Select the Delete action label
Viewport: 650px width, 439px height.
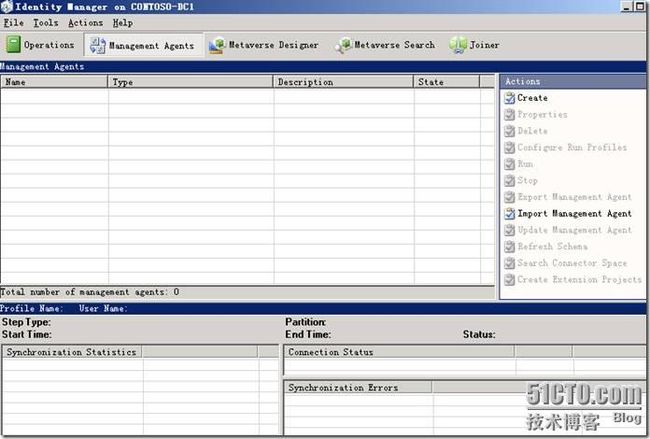tap(532, 131)
